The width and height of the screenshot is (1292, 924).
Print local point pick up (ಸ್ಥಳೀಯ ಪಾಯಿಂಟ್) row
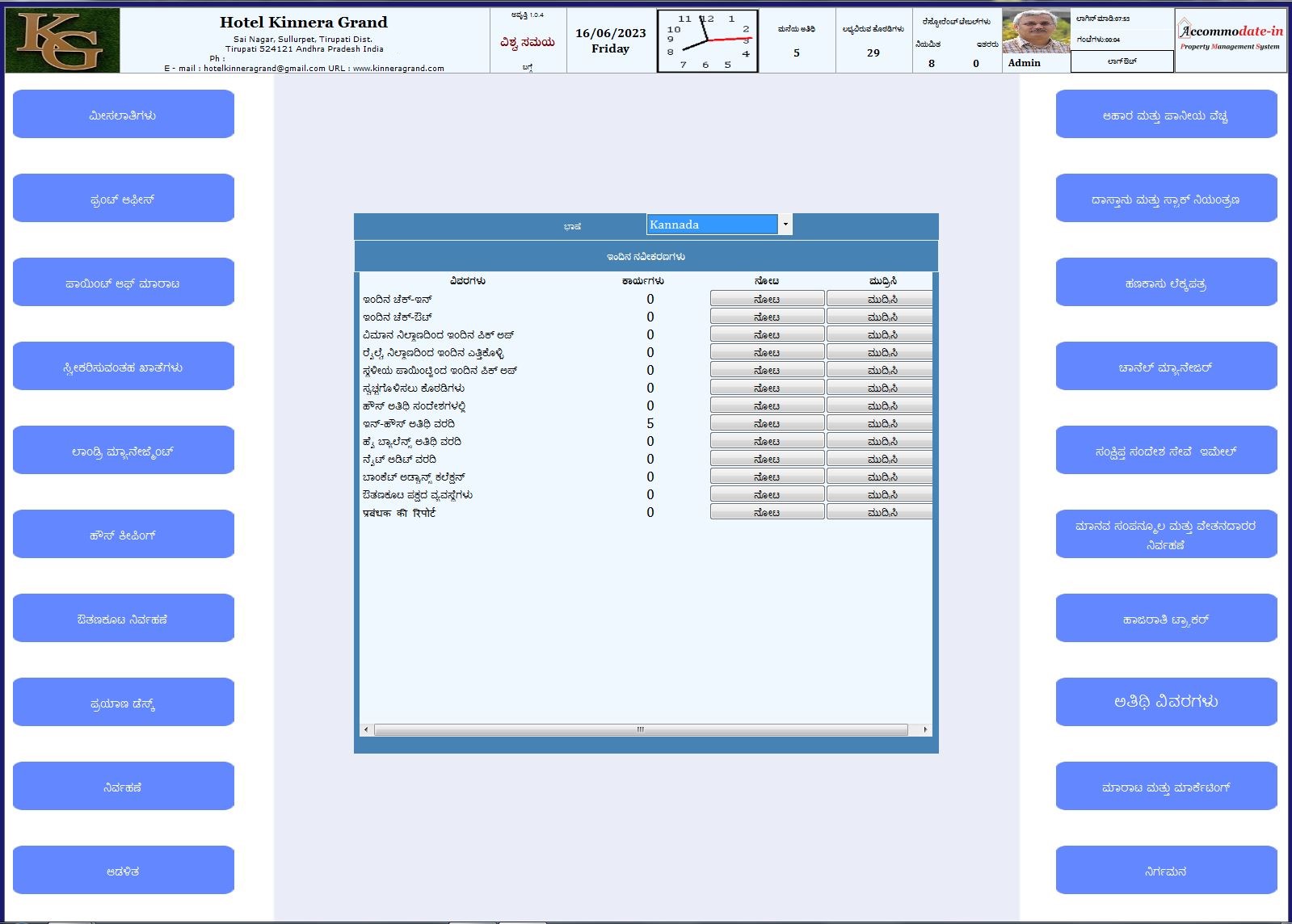coord(879,370)
